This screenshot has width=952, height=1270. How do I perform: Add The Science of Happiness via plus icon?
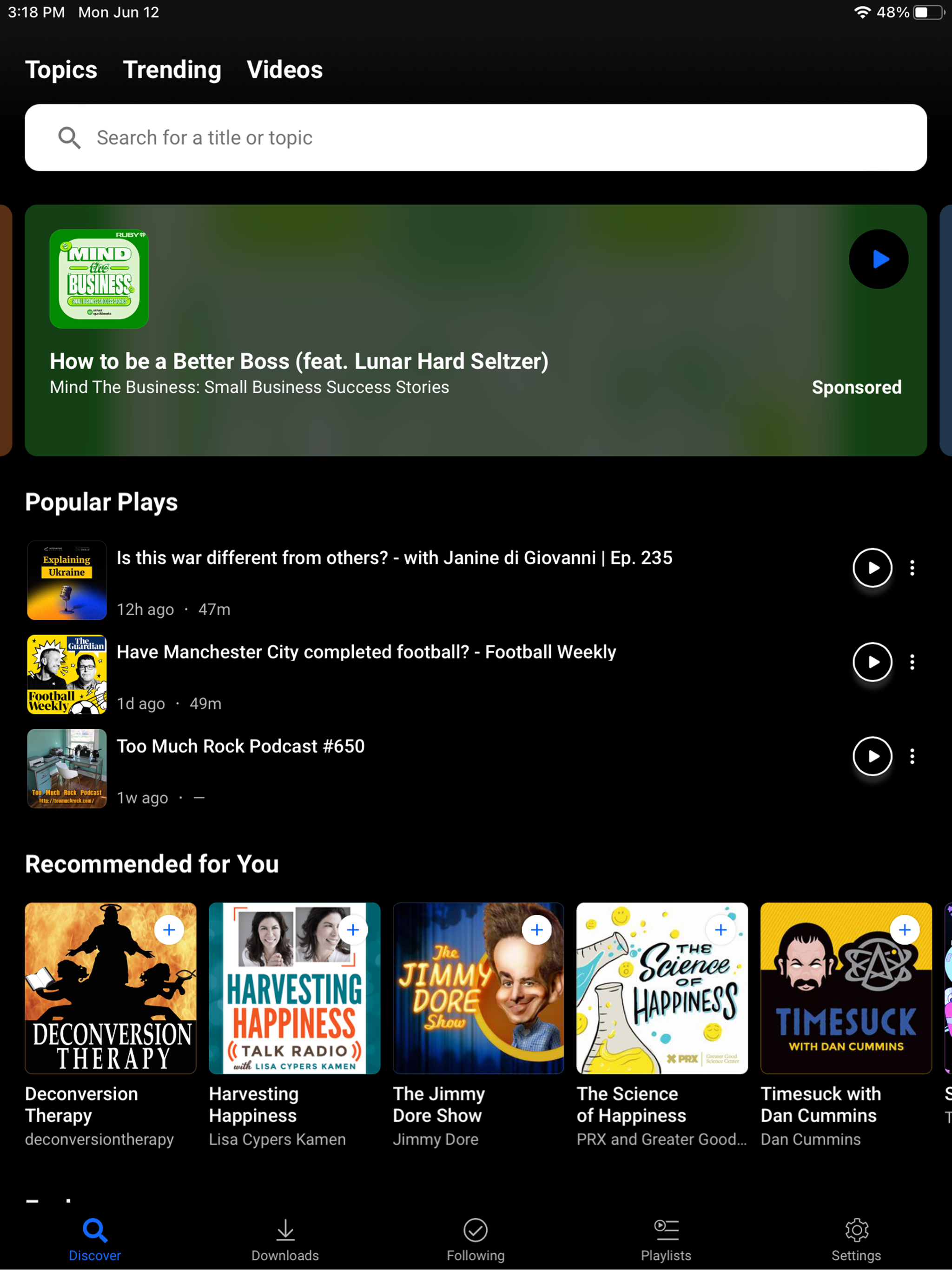(721, 930)
